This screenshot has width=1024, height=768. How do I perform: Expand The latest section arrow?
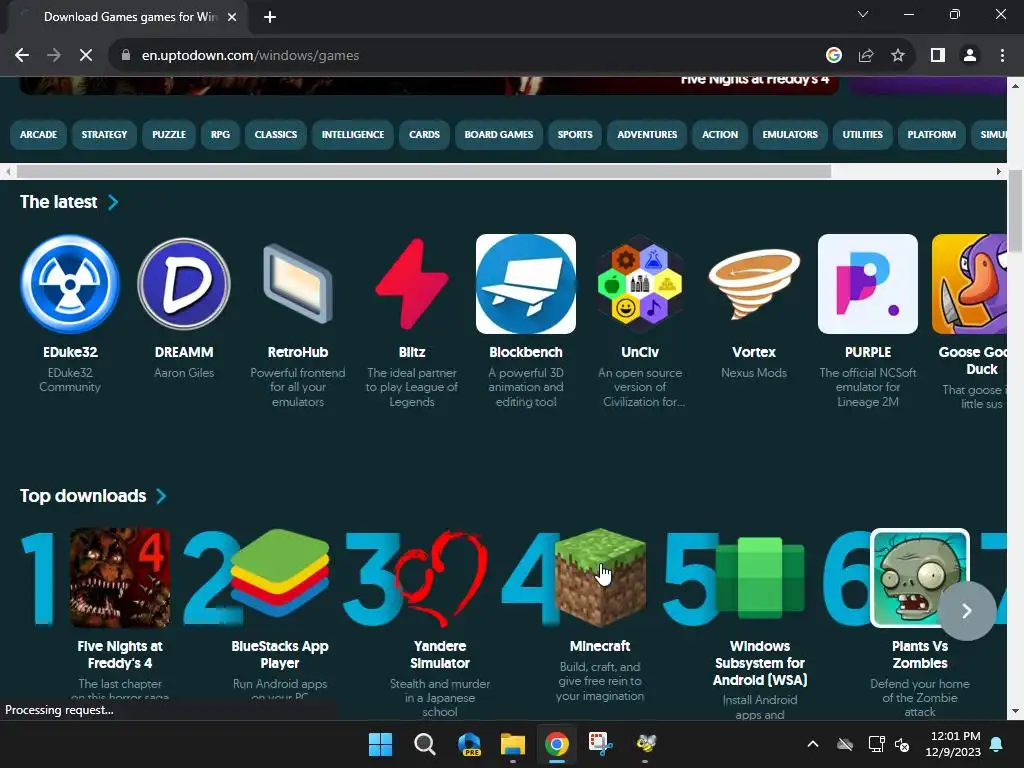click(x=113, y=202)
